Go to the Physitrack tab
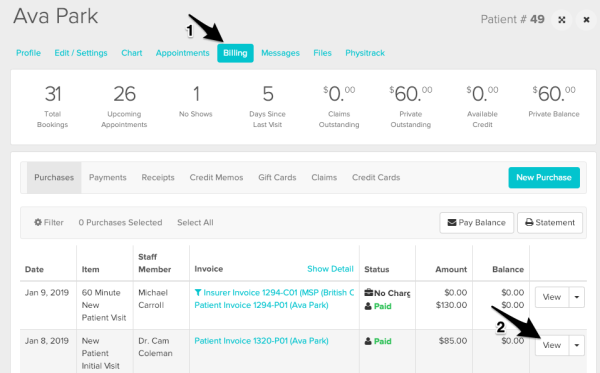600x373 pixels. click(x=365, y=53)
